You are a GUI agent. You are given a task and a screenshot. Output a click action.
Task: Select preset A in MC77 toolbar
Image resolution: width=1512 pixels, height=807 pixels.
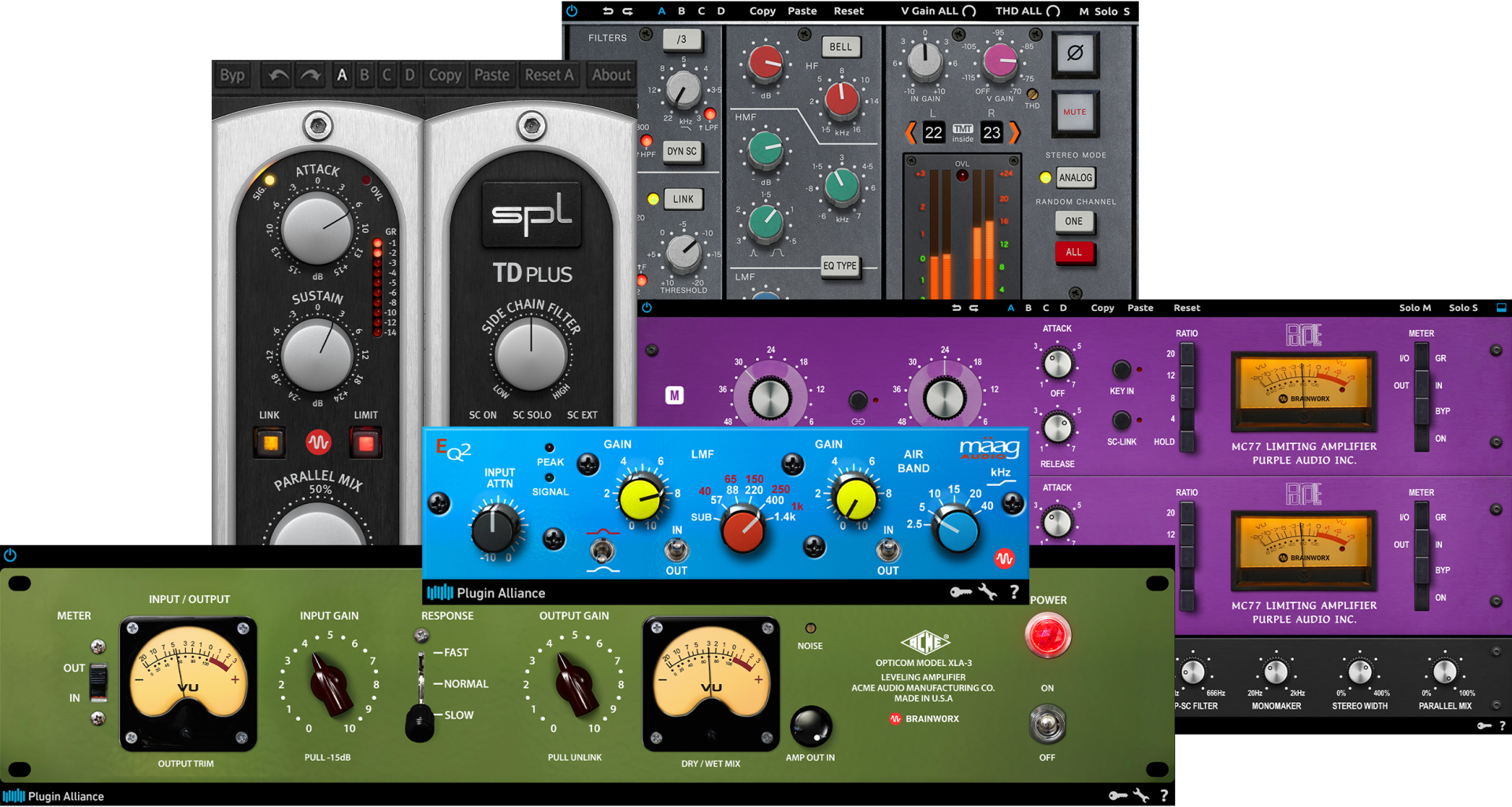(x=1010, y=308)
